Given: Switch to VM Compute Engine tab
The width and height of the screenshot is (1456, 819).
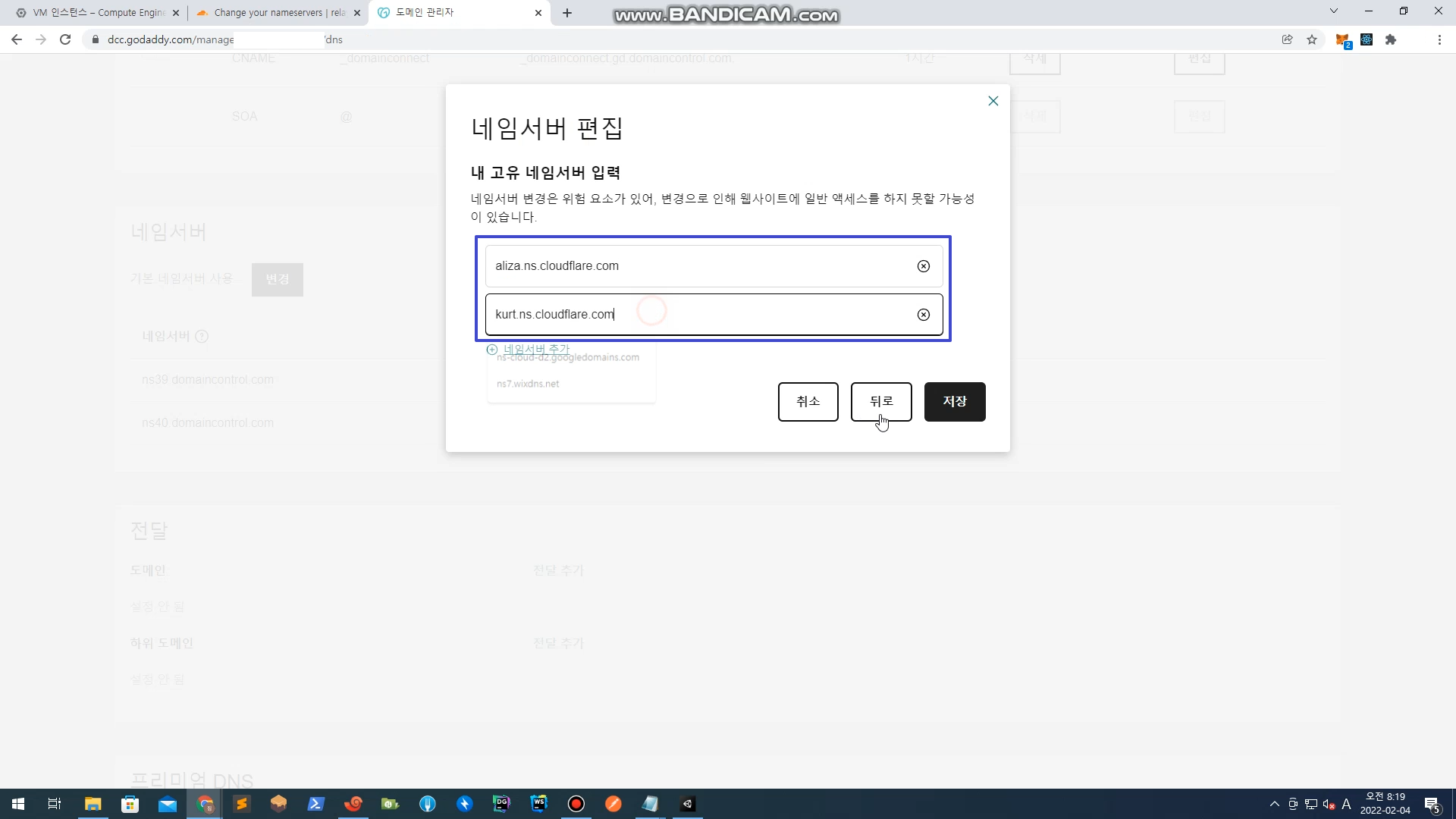Looking at the screenshot, I should [x=97, y=13].
